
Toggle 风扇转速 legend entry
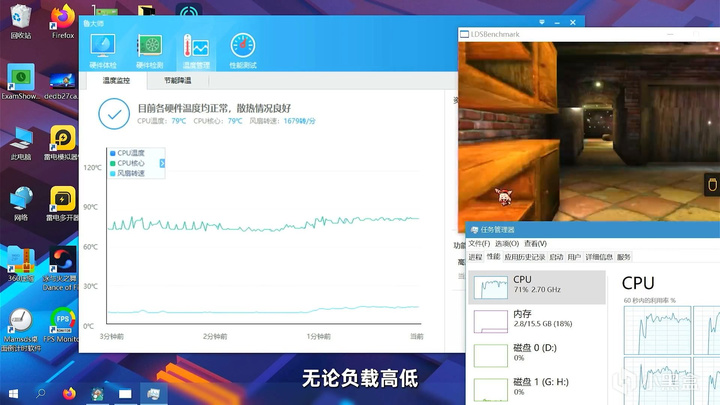(127, 173)
